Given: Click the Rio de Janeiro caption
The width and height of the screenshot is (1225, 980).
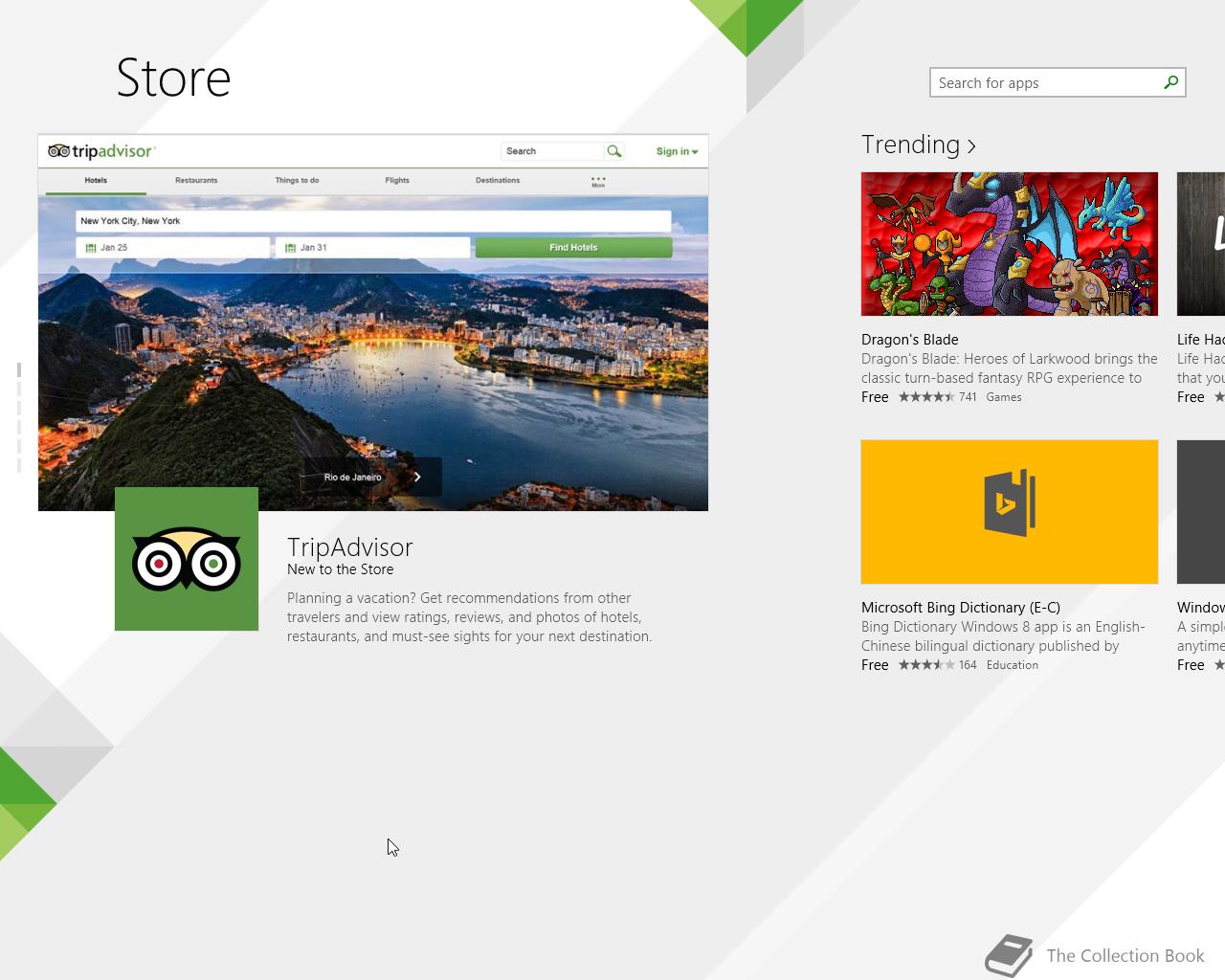Looking at the screenshot, I should [x=352, y=477].
